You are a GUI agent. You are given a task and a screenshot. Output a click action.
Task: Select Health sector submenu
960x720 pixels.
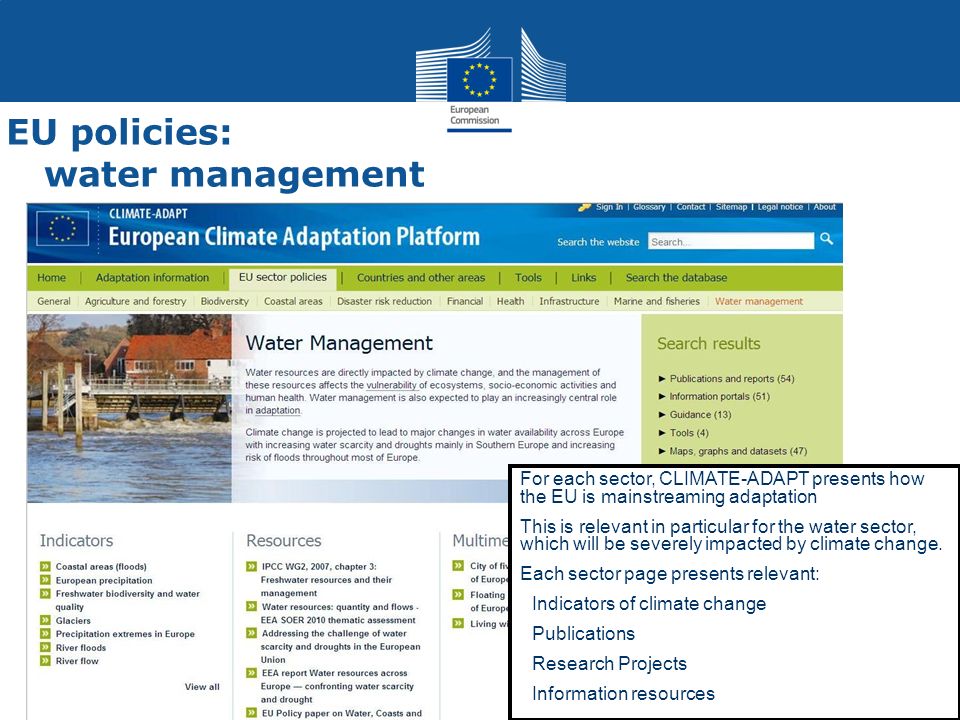(x=511, y=301)
